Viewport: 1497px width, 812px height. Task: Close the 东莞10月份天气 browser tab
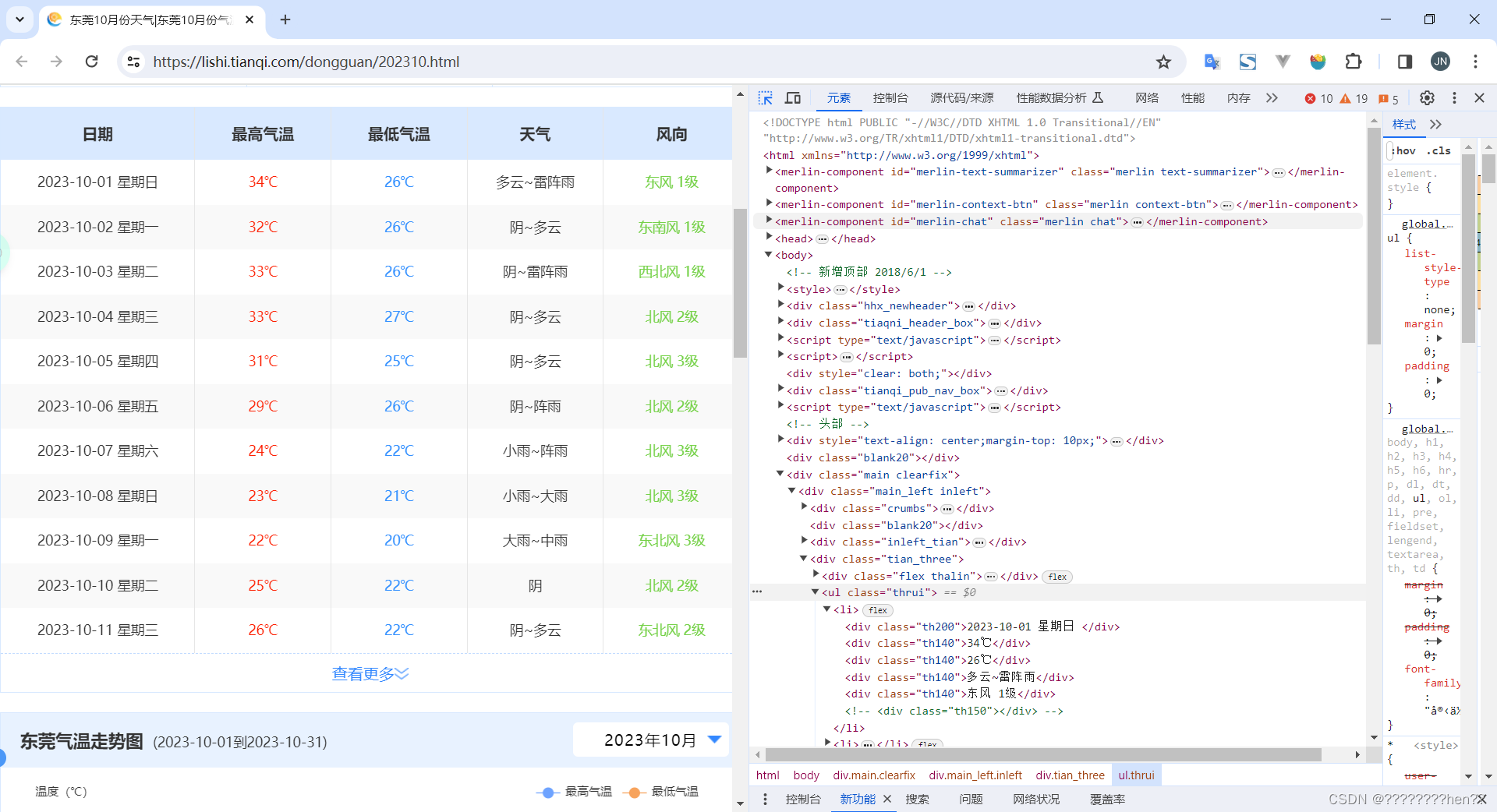point(249,19)
